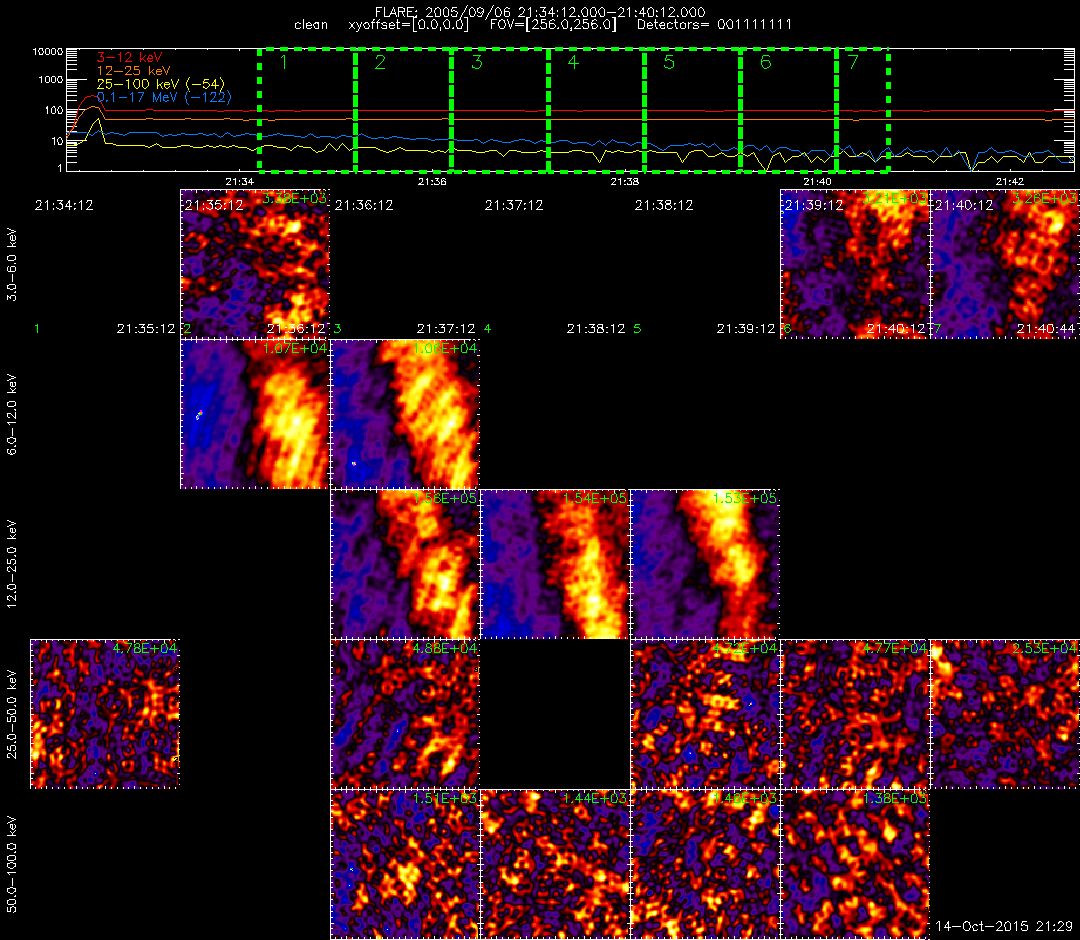Click the '21:36' time-axis tick label
This screenshot has width=1080, height=940.
point(432,181)
